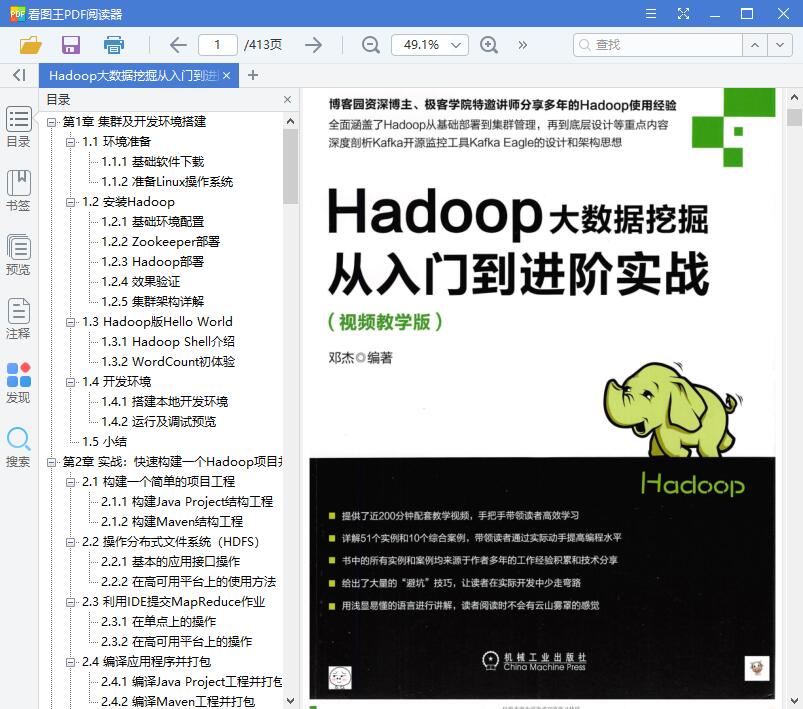
Task: Go to next page arrow
Action: [x=313, y=45]
